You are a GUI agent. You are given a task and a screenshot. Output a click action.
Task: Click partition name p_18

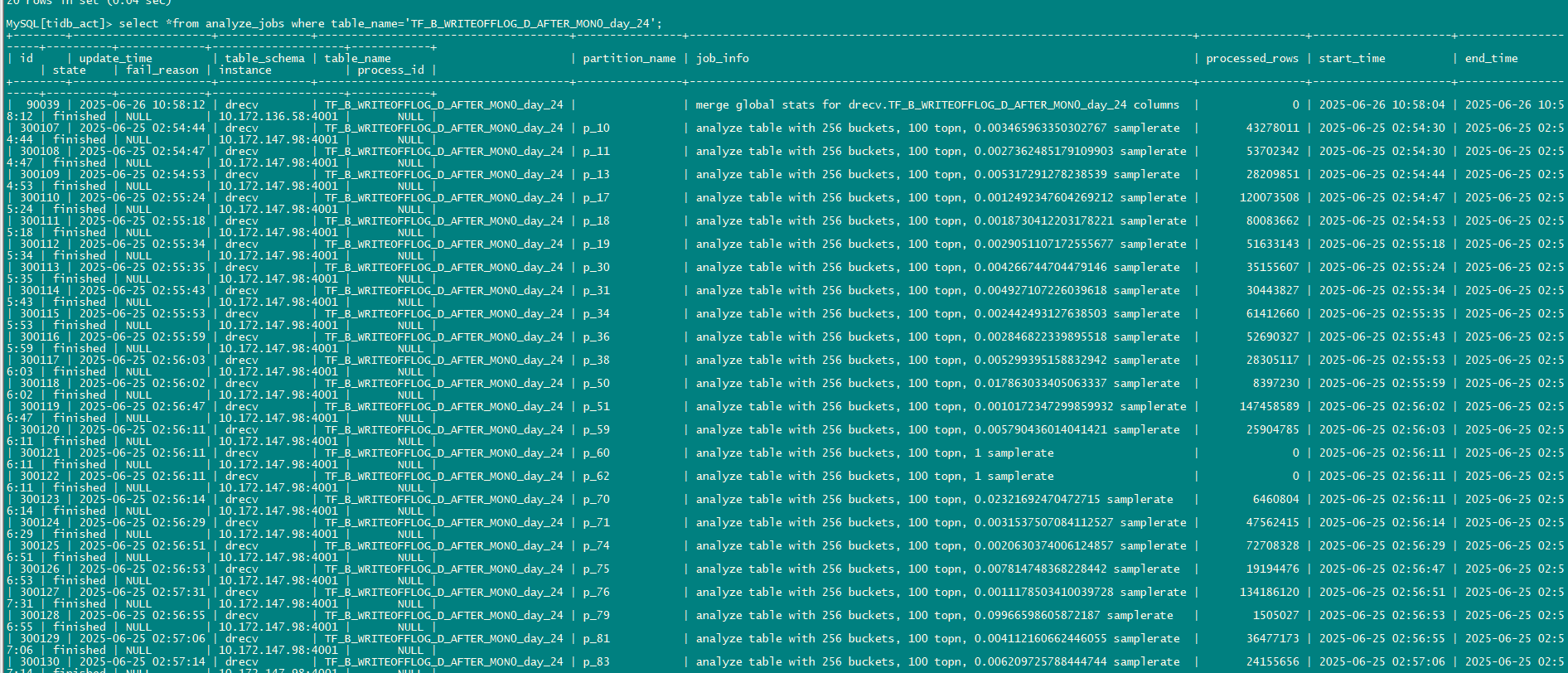tap(596, 220)
